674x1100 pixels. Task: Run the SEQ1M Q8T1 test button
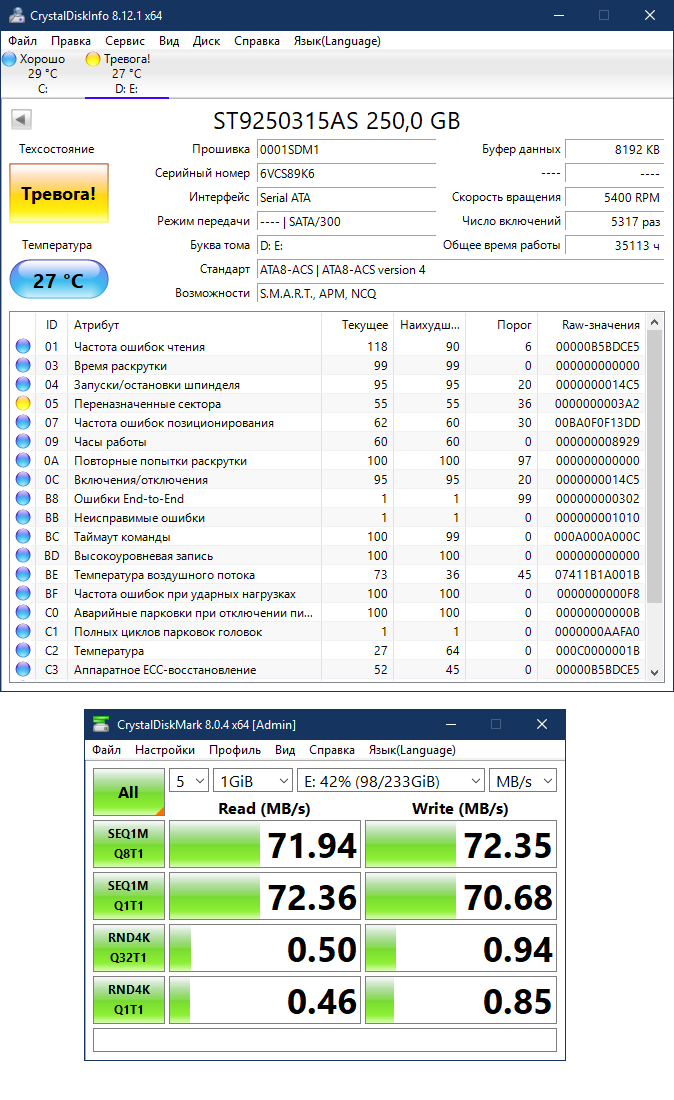click(x=129, y=844)
